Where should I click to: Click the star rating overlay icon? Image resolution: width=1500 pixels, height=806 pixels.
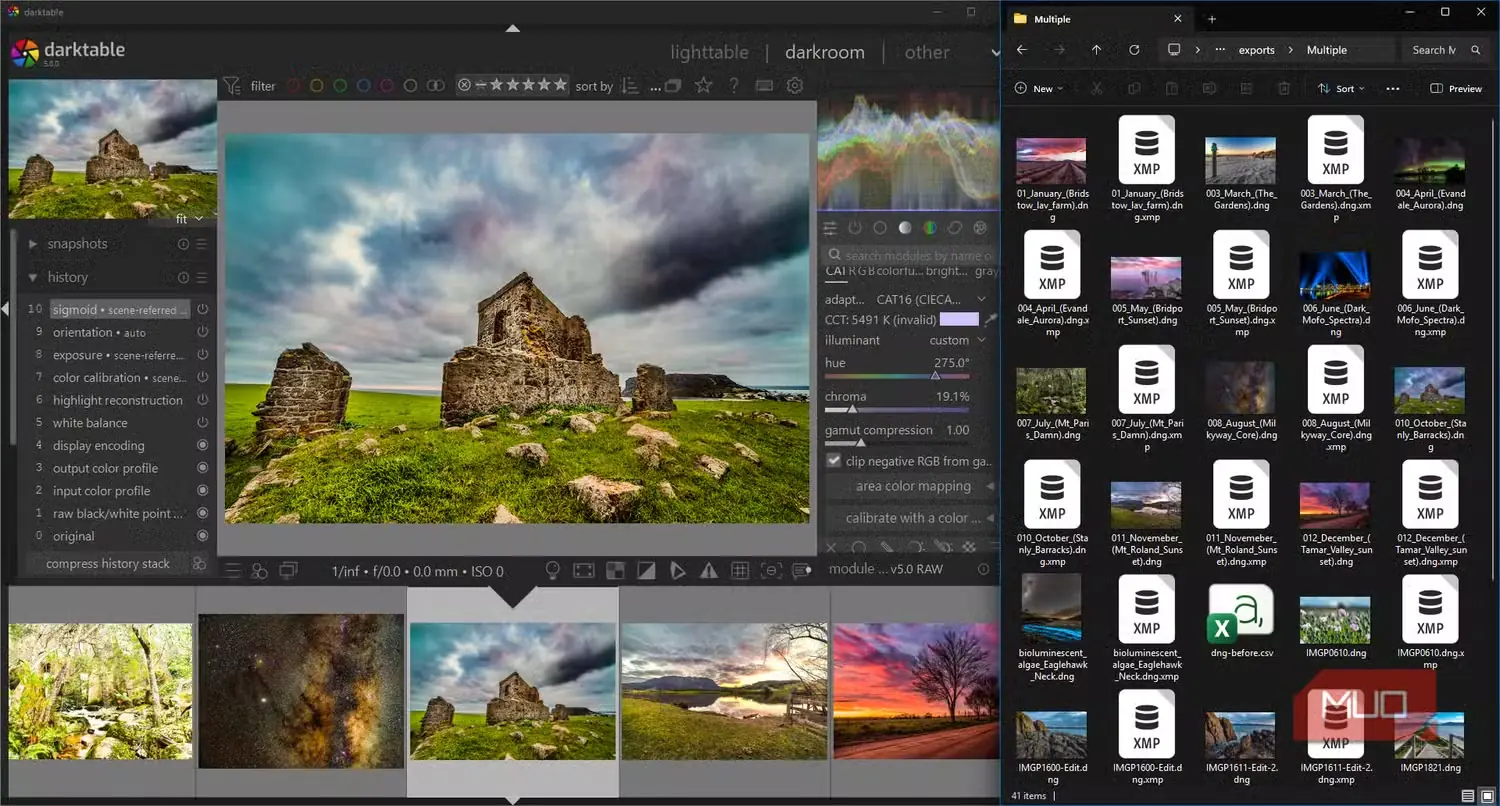pyautogui.click(x=704, y=86)
